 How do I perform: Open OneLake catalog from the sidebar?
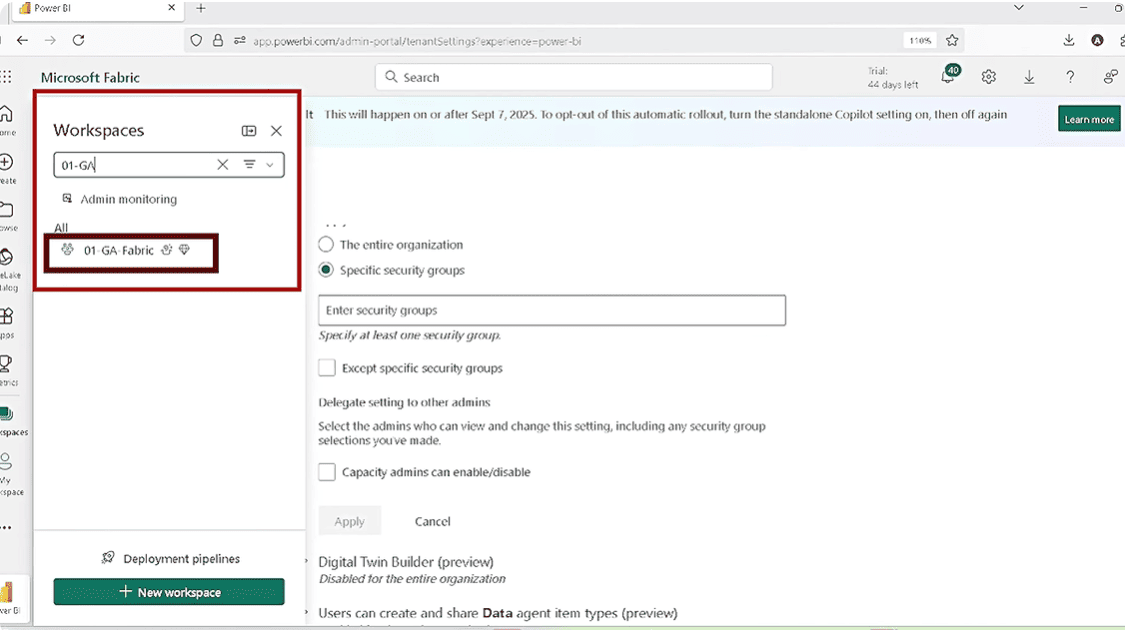pos(9,270)
